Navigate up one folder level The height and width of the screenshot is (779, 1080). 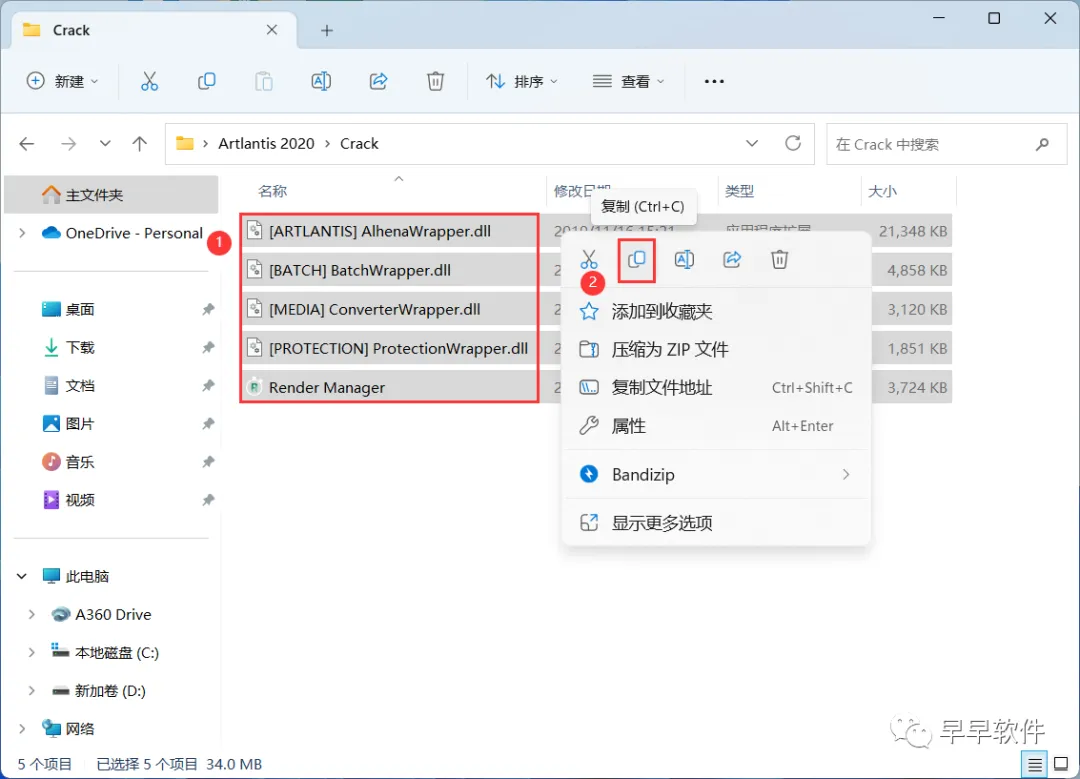click(x=139, y=144)
